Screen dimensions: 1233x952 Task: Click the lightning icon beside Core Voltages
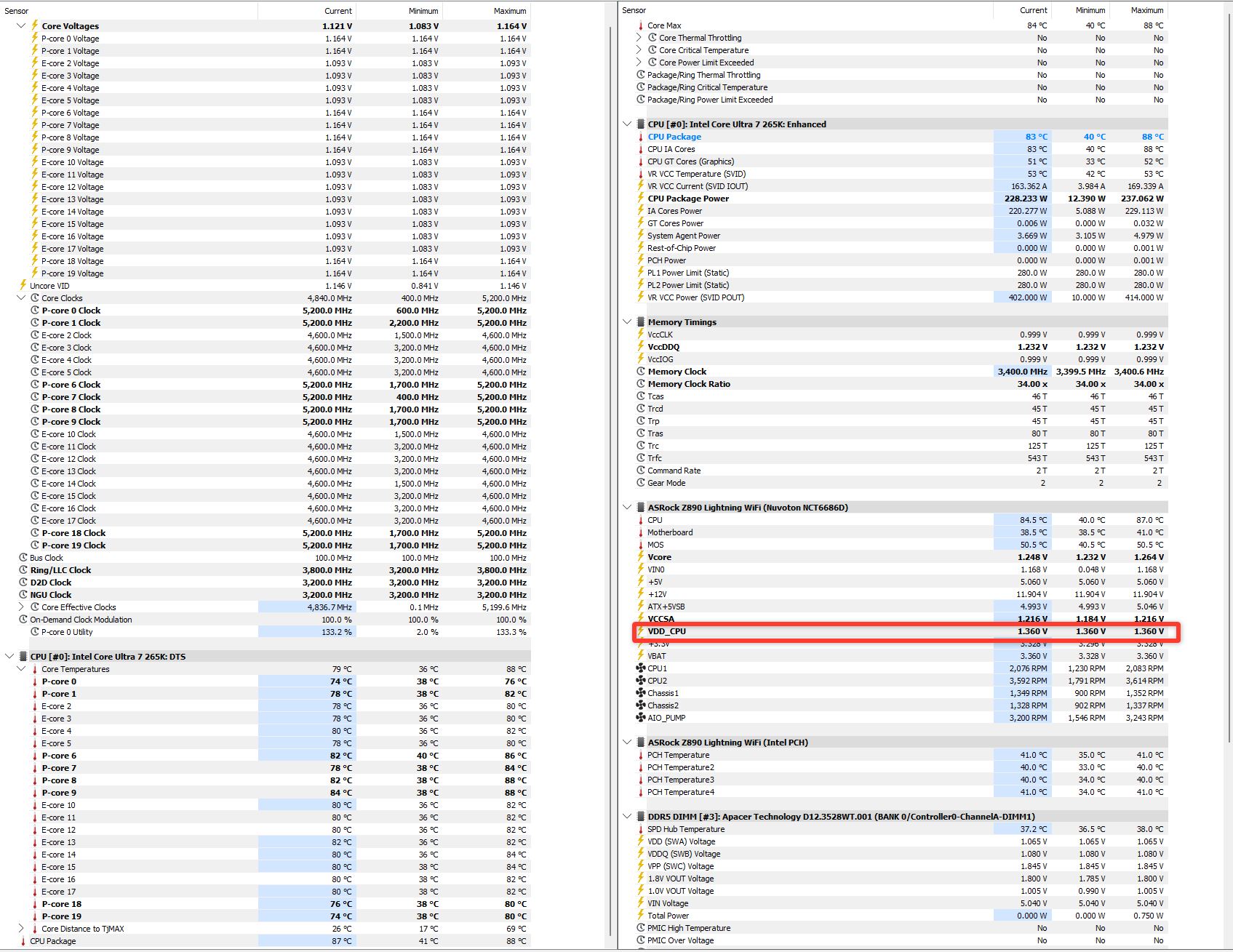click(34, 25)
